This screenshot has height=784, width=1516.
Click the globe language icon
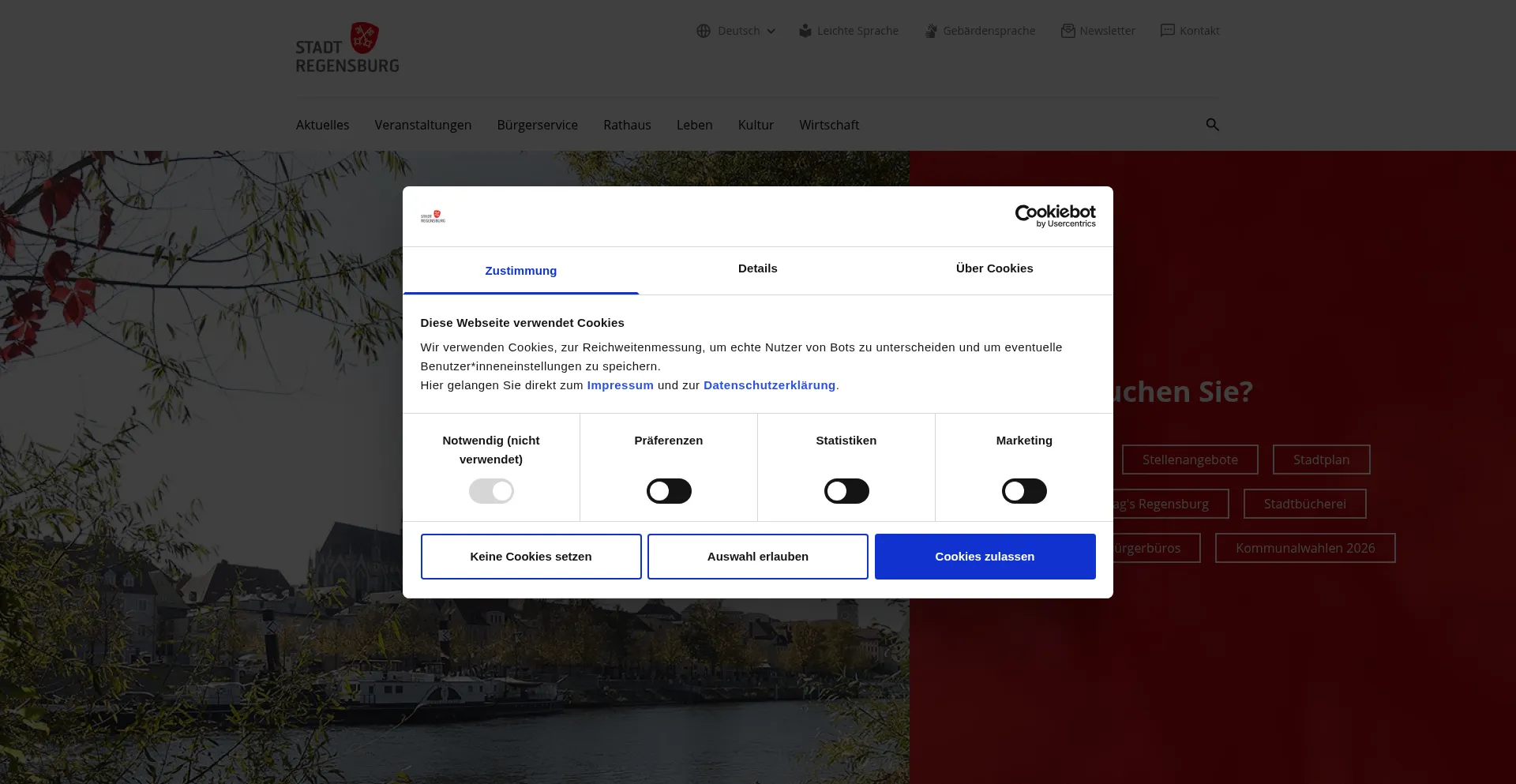click(x=704, y=31)
